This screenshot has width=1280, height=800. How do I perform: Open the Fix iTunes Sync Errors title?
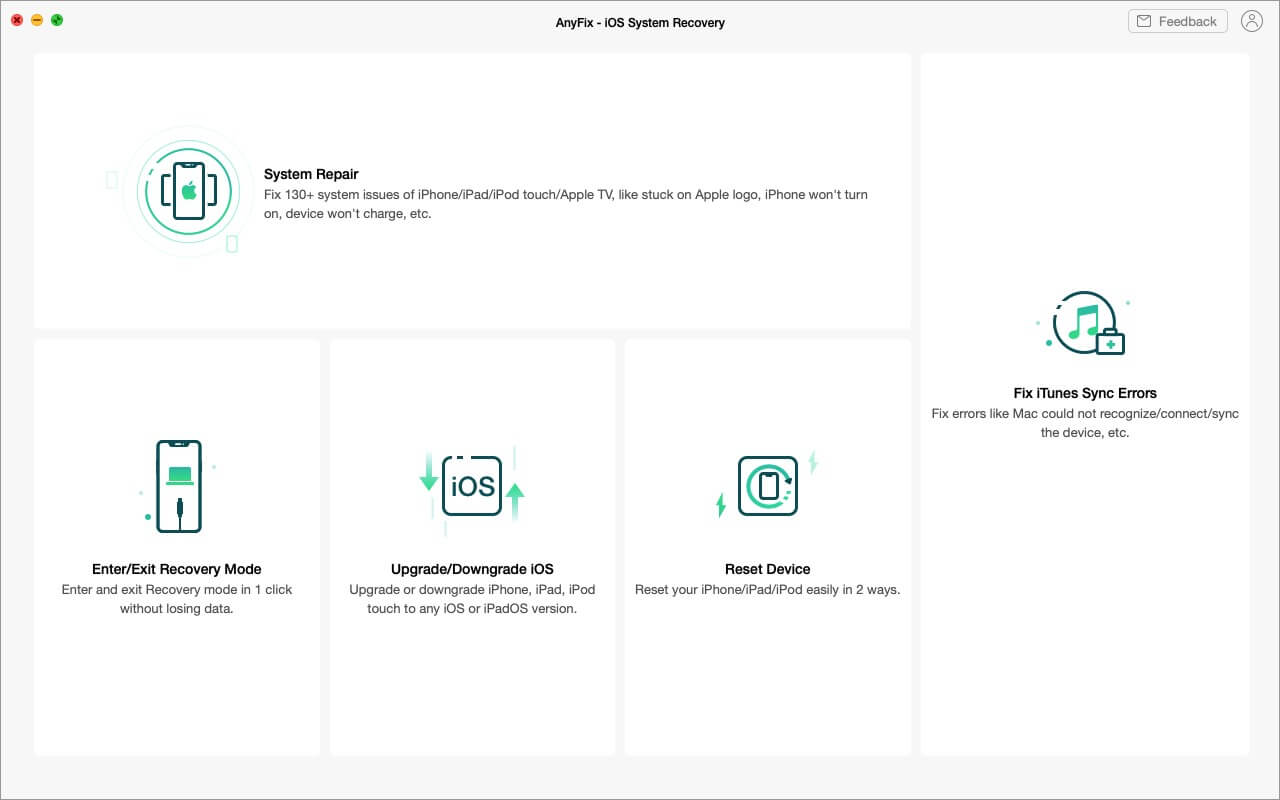point(1085,393)
